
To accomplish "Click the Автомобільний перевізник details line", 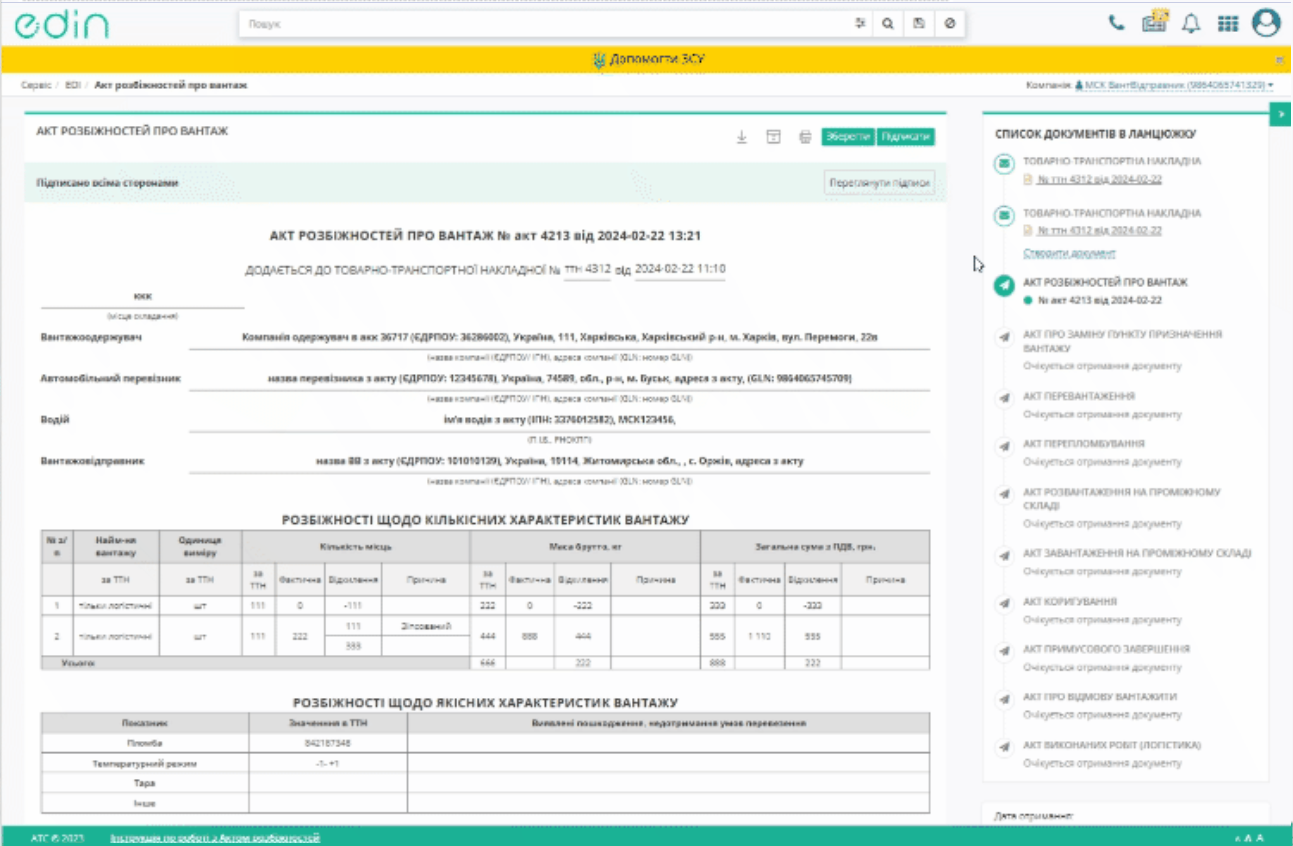I will (559, 379).
